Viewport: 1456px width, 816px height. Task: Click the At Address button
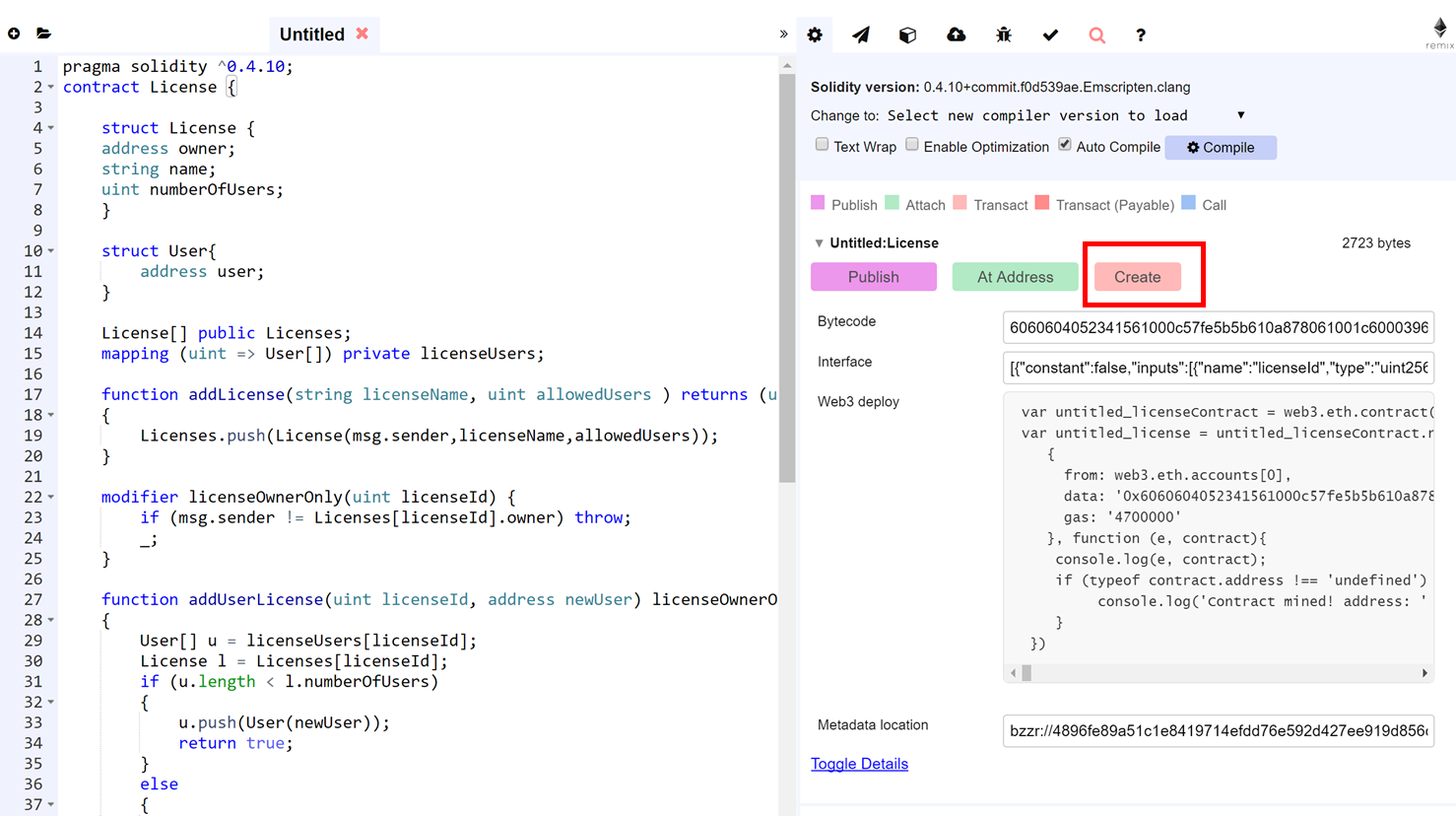pyautogui.click(x=1015, y=277)
